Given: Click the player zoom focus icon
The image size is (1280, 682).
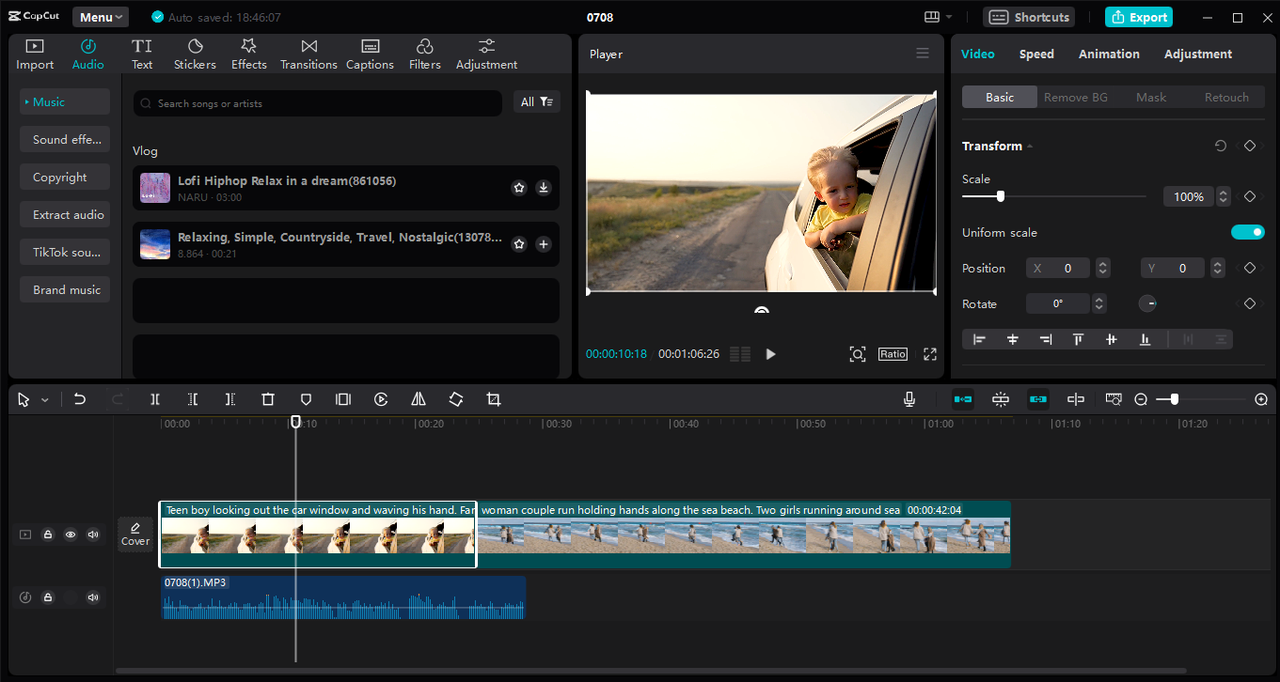Looking at the screenshot, I should point(857,354).
